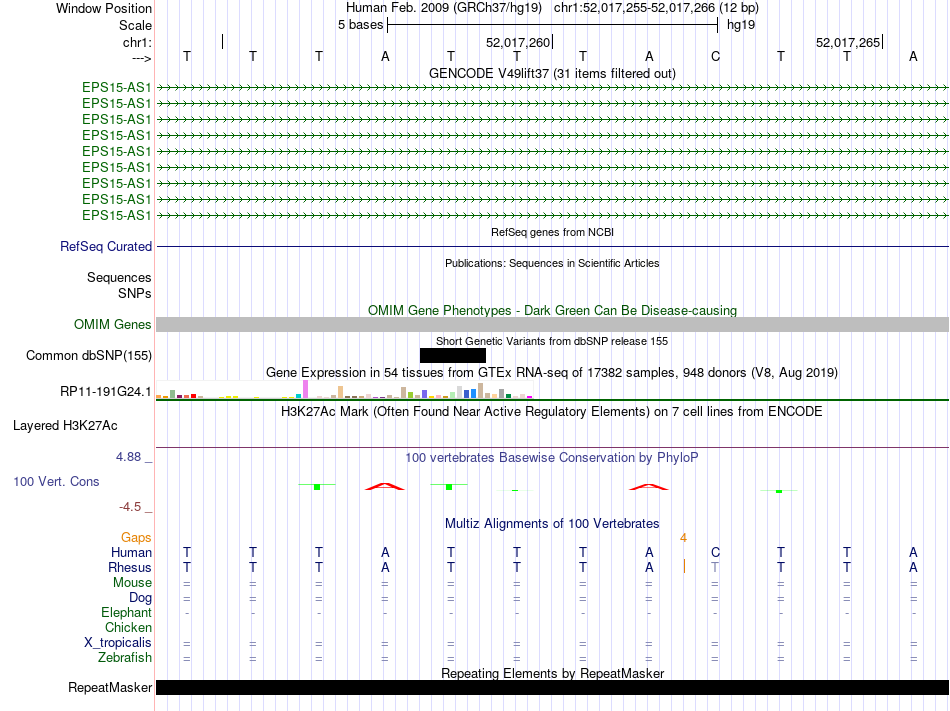Click the gray OMIM Genes bar

[552, 325]
